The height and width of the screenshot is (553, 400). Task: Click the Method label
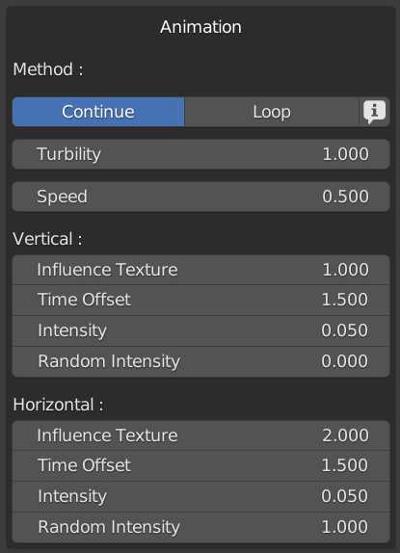coord(48,69)
